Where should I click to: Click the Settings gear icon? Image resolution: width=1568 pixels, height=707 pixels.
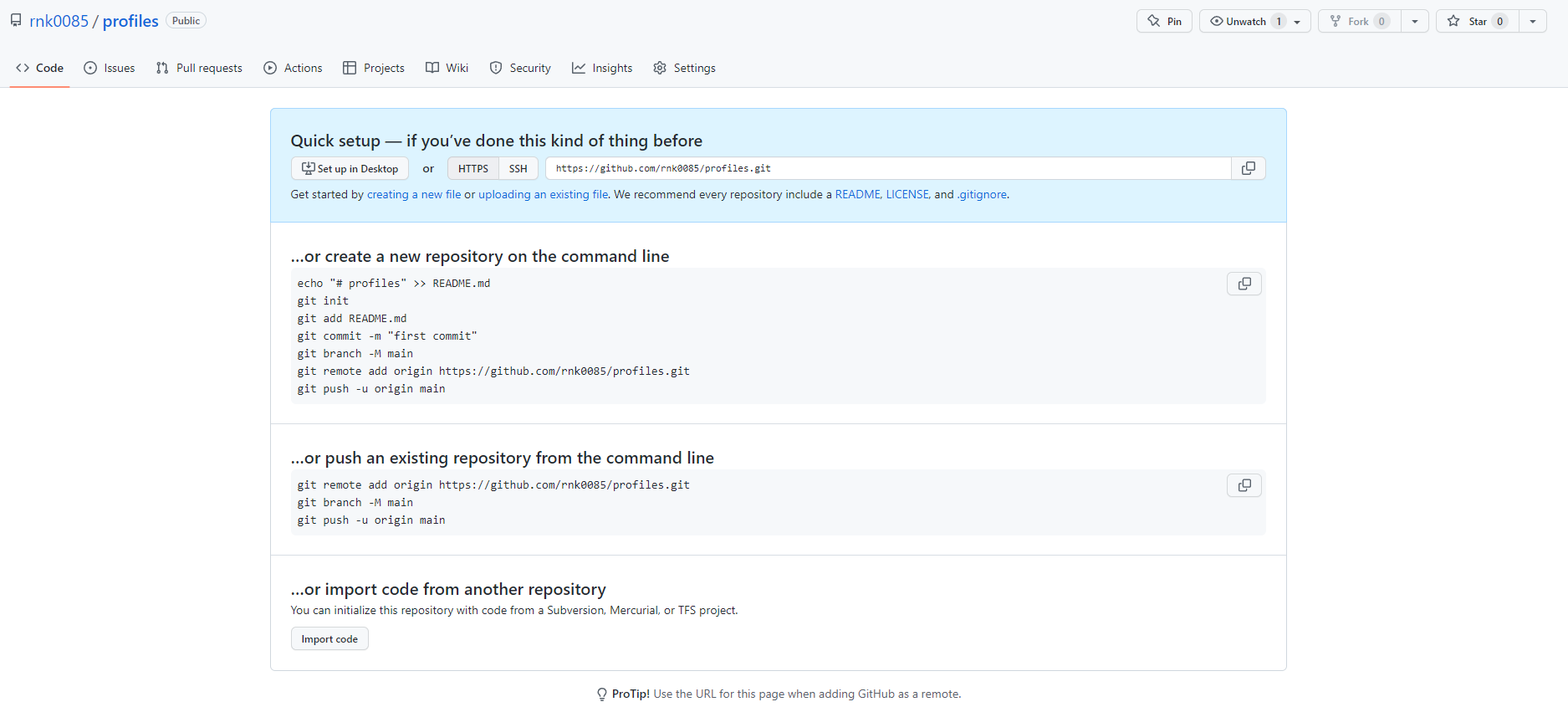(660, 68)
